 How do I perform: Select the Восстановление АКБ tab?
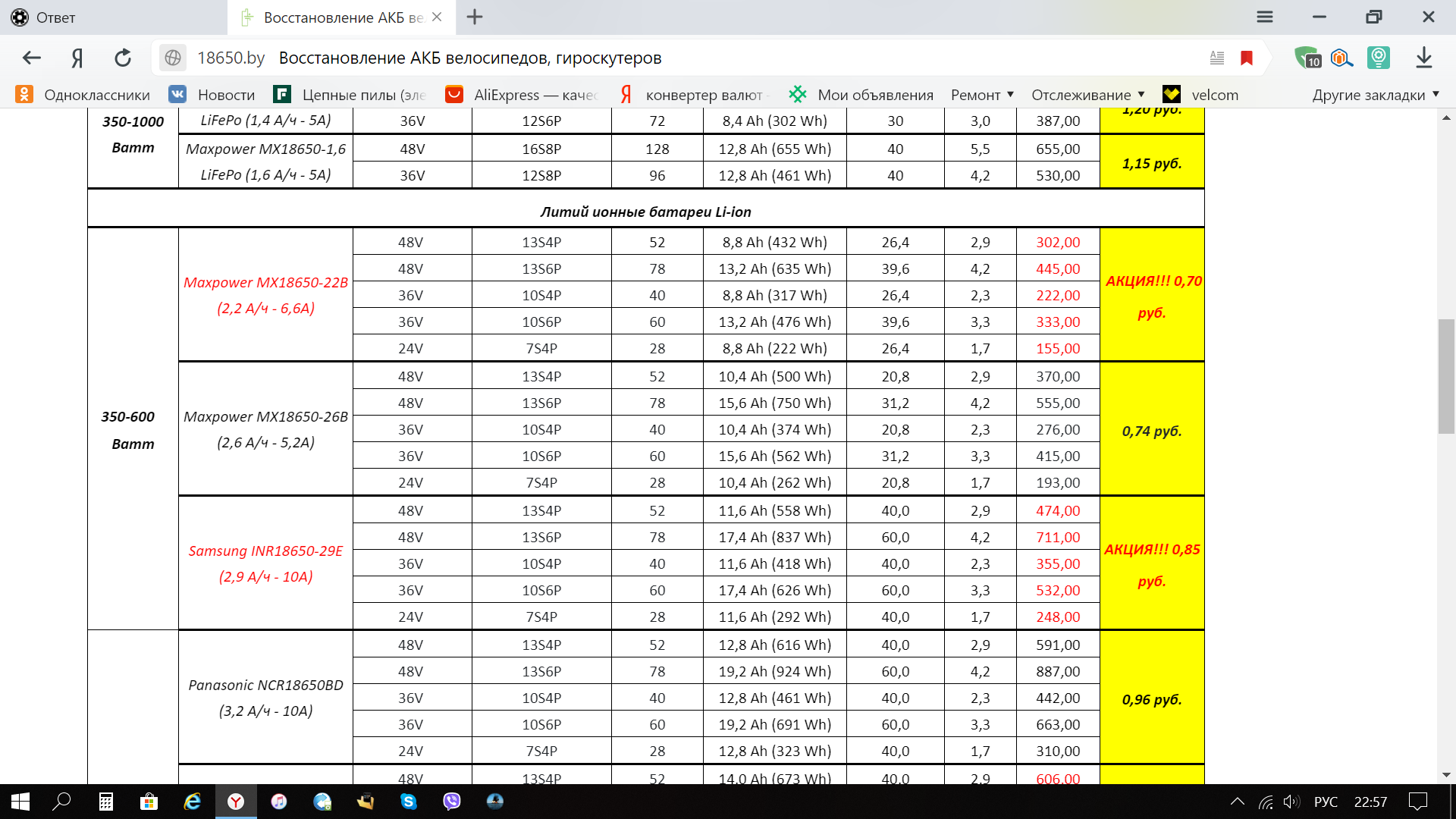coord(341,17)
